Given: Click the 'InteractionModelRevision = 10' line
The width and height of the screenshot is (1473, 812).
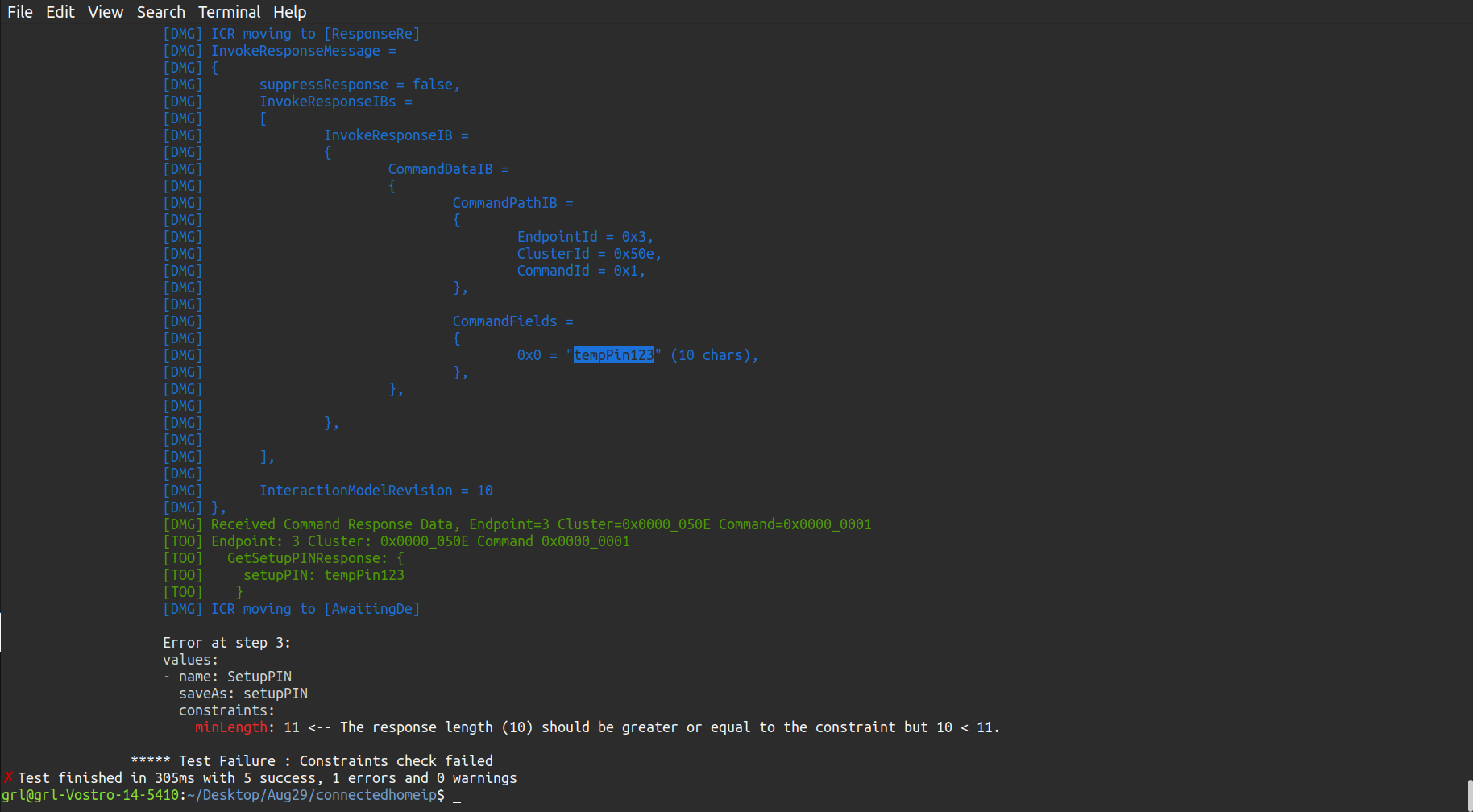Looking at the screenshot, I should click(x=376, y=490).
